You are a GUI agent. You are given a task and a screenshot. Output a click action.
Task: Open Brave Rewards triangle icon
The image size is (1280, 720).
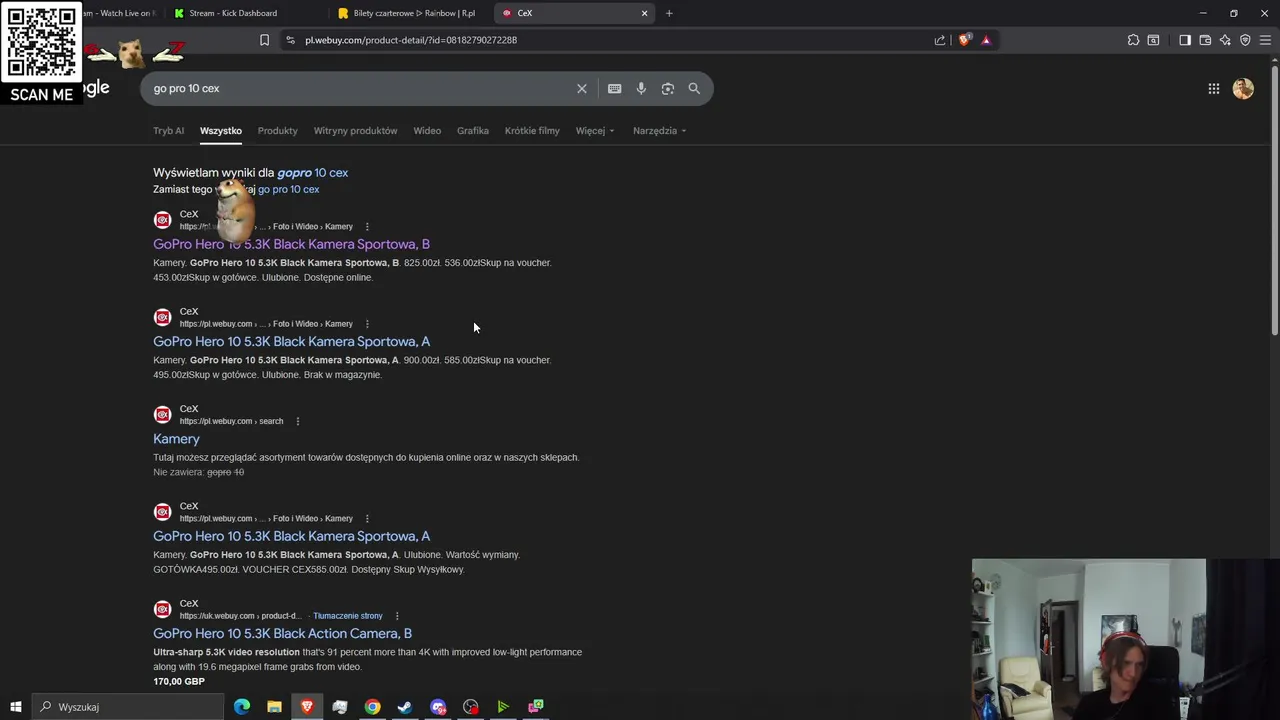tap(986, 40)
